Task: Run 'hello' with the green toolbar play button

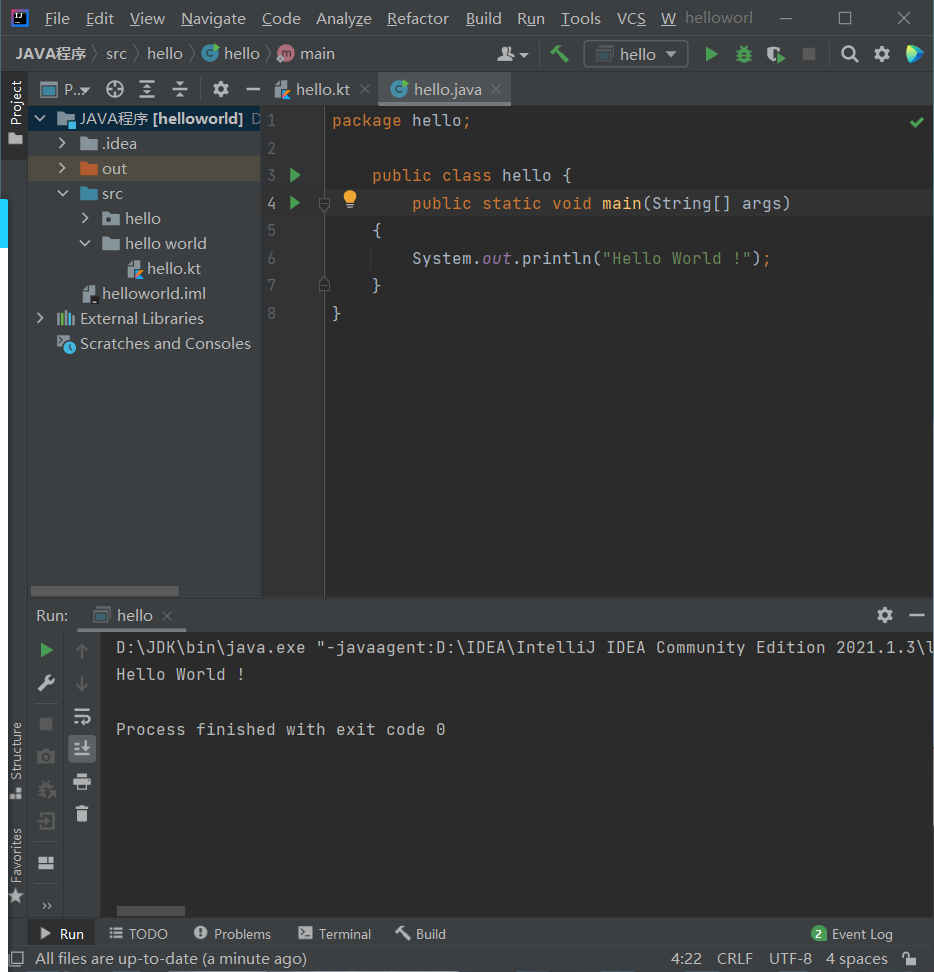Action: 712,55
